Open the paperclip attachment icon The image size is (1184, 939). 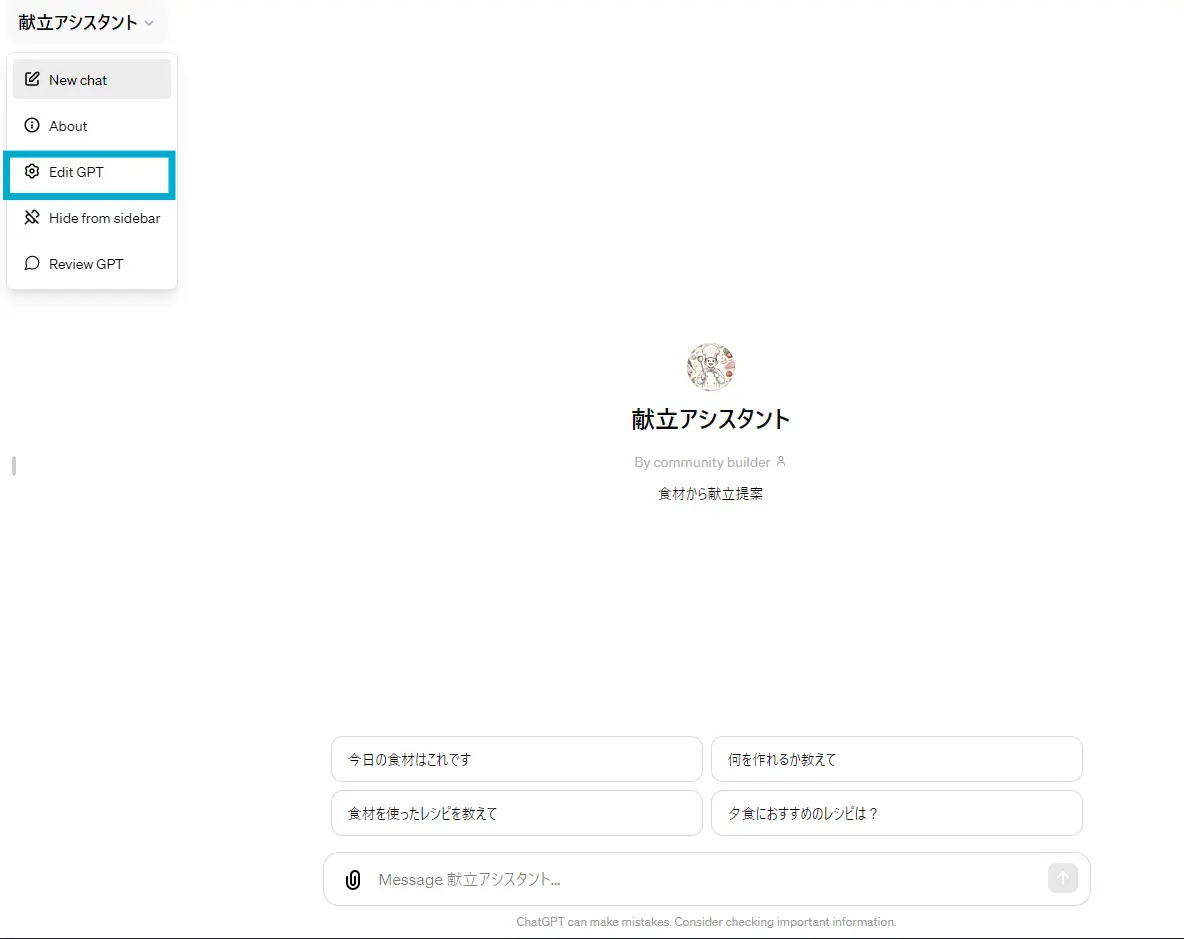352,879
